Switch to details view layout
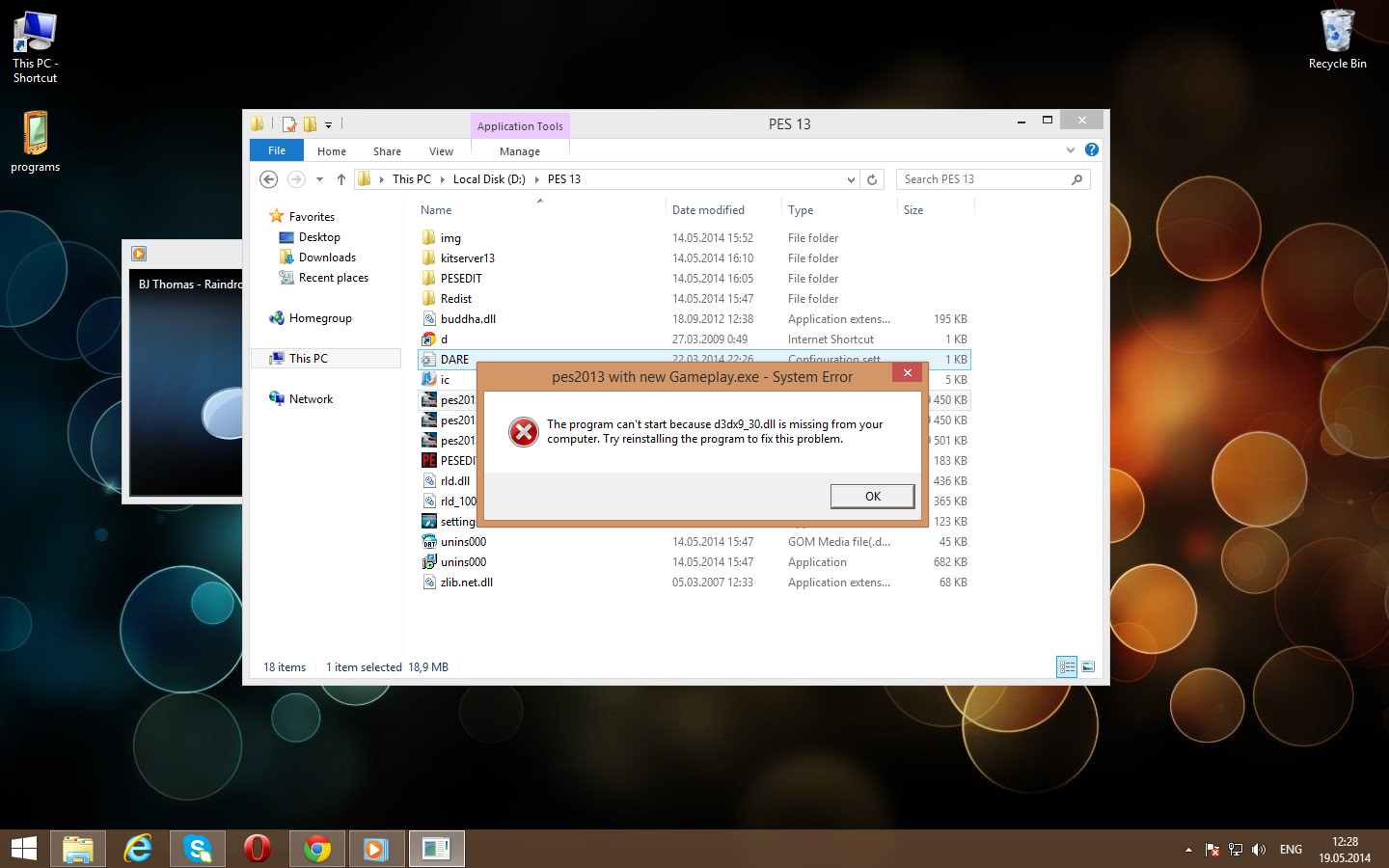The width and height of the screenshot is (1389, 868). pos(1067,666)
